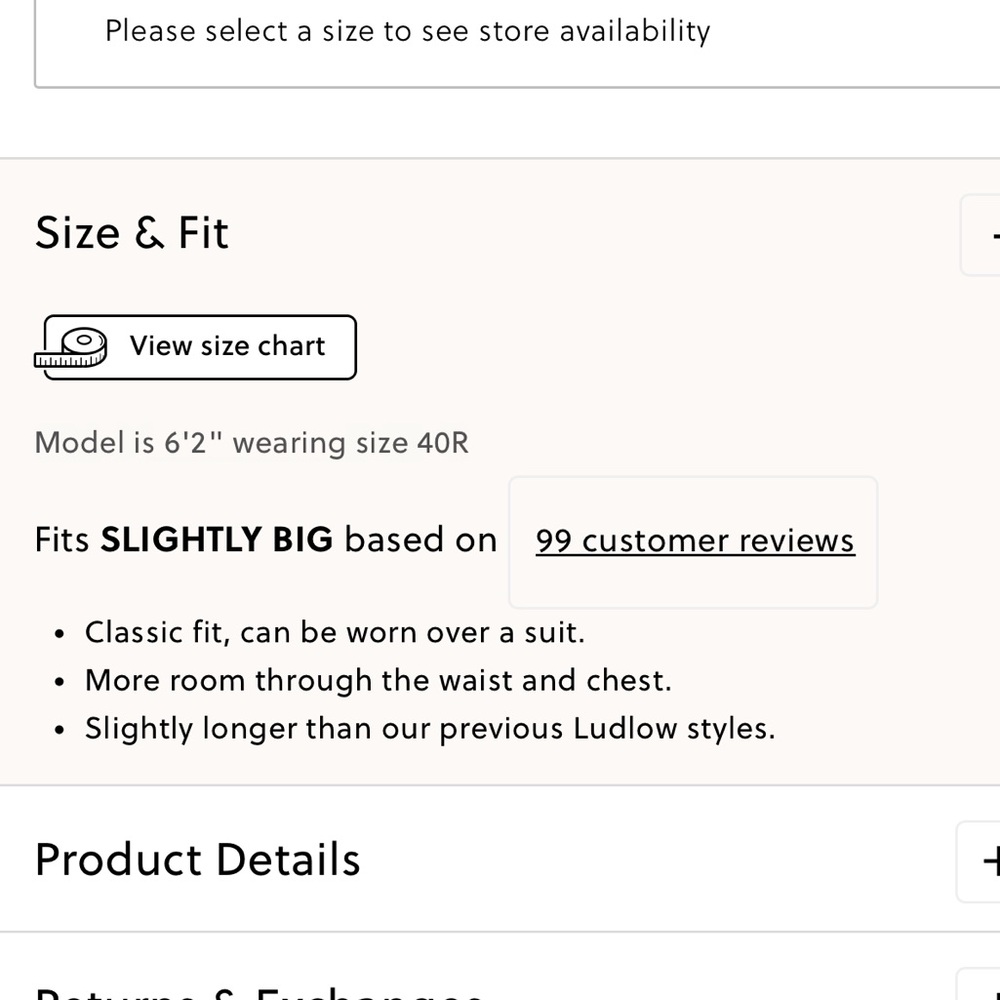Click the store availability message box
The width and height of the screenshot is (1000, 1000).
517,43
